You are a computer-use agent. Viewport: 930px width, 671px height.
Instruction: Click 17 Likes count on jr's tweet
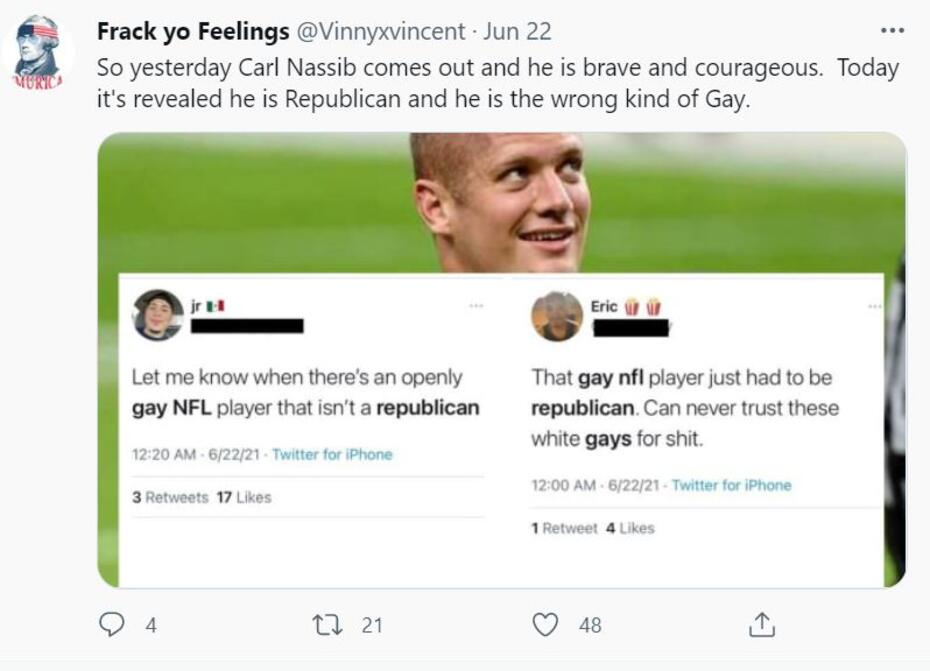[x=244, y=497]
